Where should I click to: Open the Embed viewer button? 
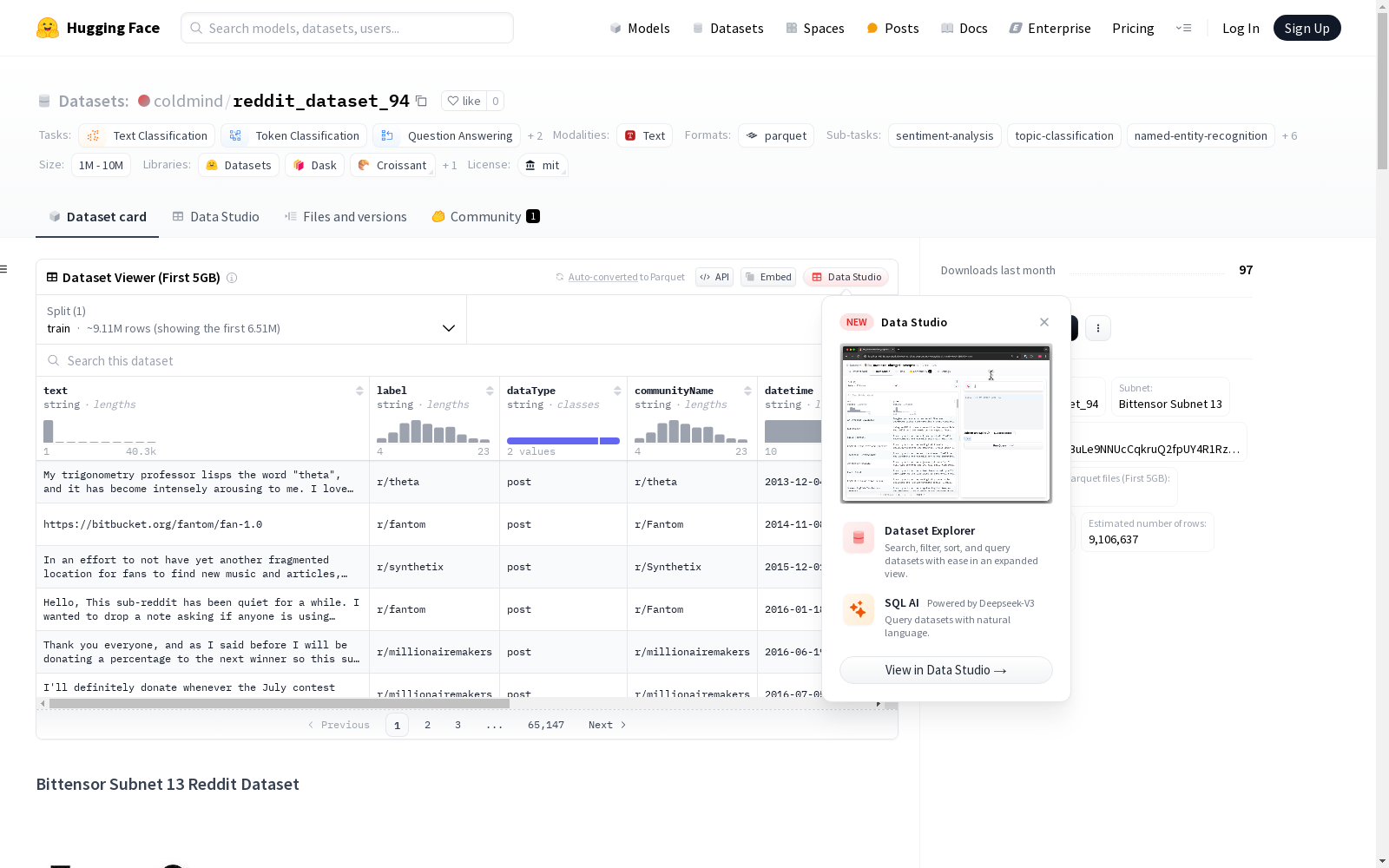click(x=768, y=277)
